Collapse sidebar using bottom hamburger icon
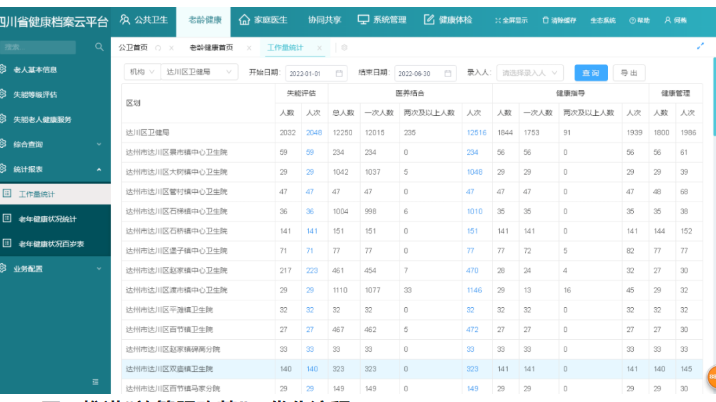This screenshot has height=402, width=716. (95, 381)
